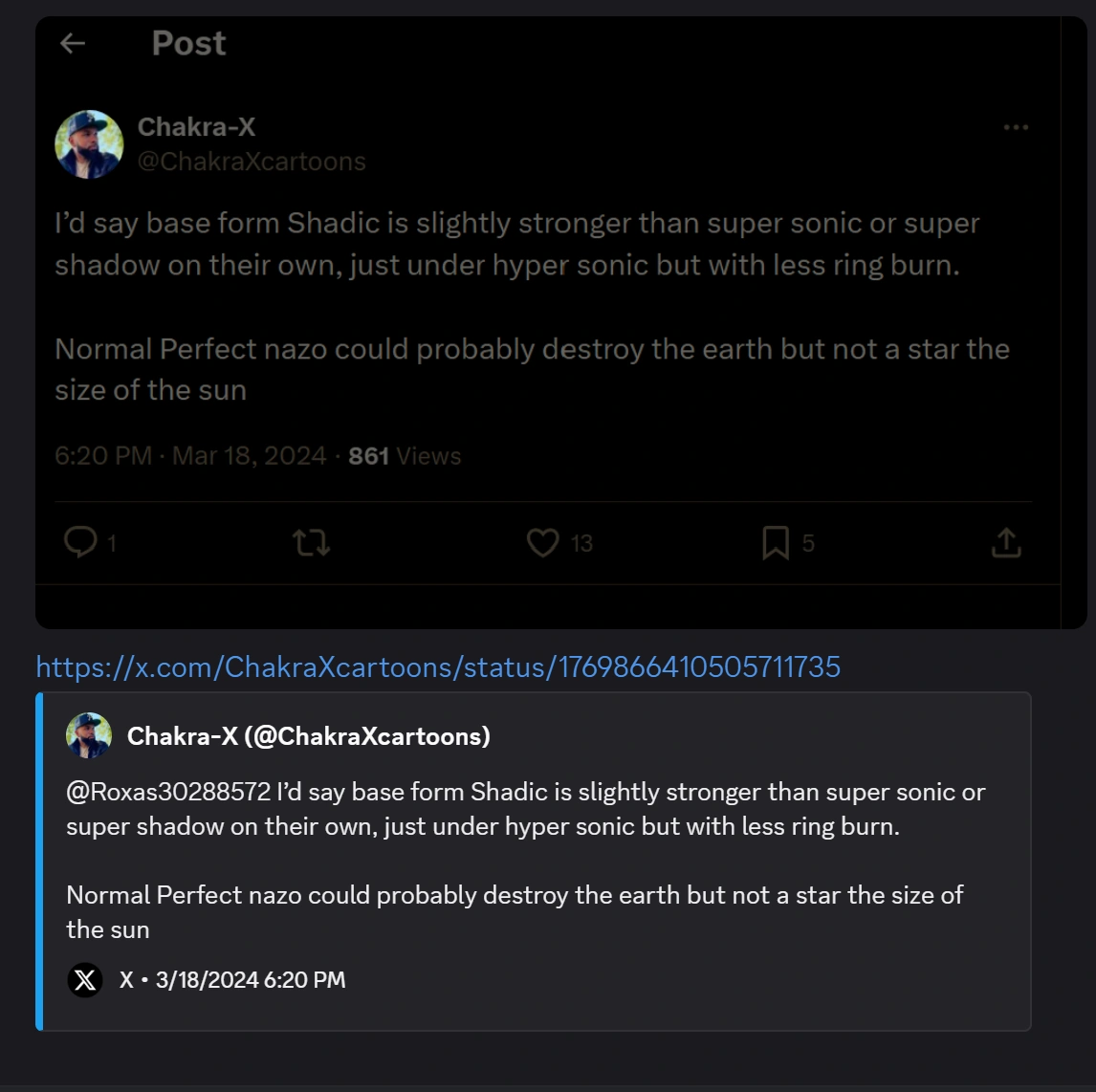
Task: Click the @ChakraXcartoons handle under the name
Action: coord(252,162)
